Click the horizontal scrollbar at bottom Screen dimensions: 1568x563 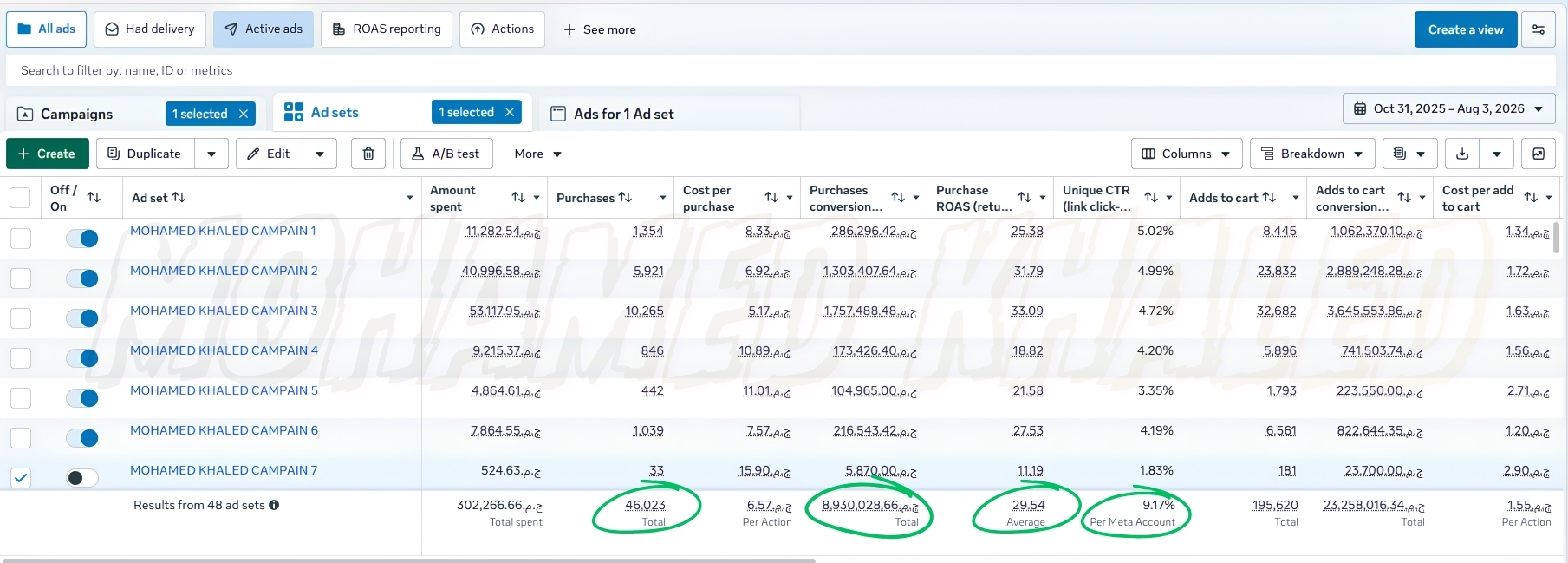pyautogui.click(x=409, y=560)
